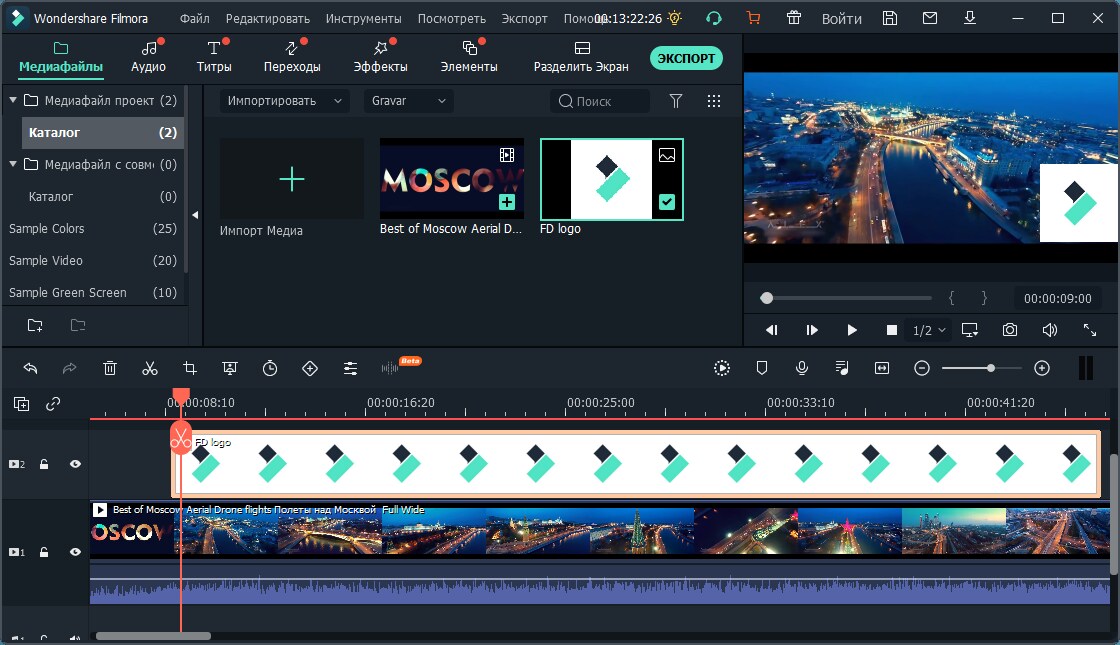The height and width of the screenshot is (645, 1120).
Task: Click the preview playback progress slider
Action: point(846,298)
